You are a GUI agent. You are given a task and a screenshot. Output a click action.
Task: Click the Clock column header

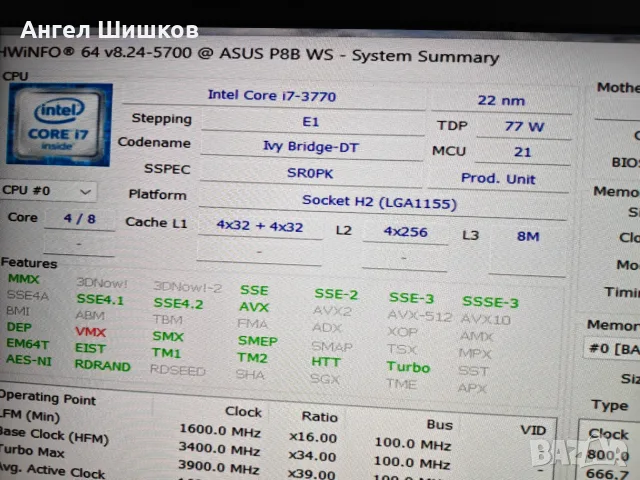[x=243, y=412]
